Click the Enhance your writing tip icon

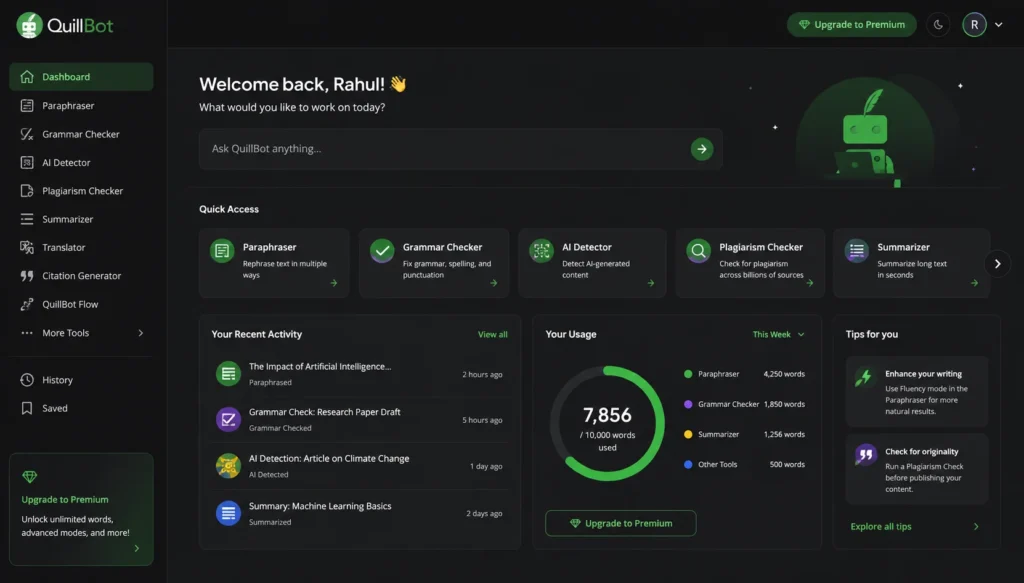point(864,377)
